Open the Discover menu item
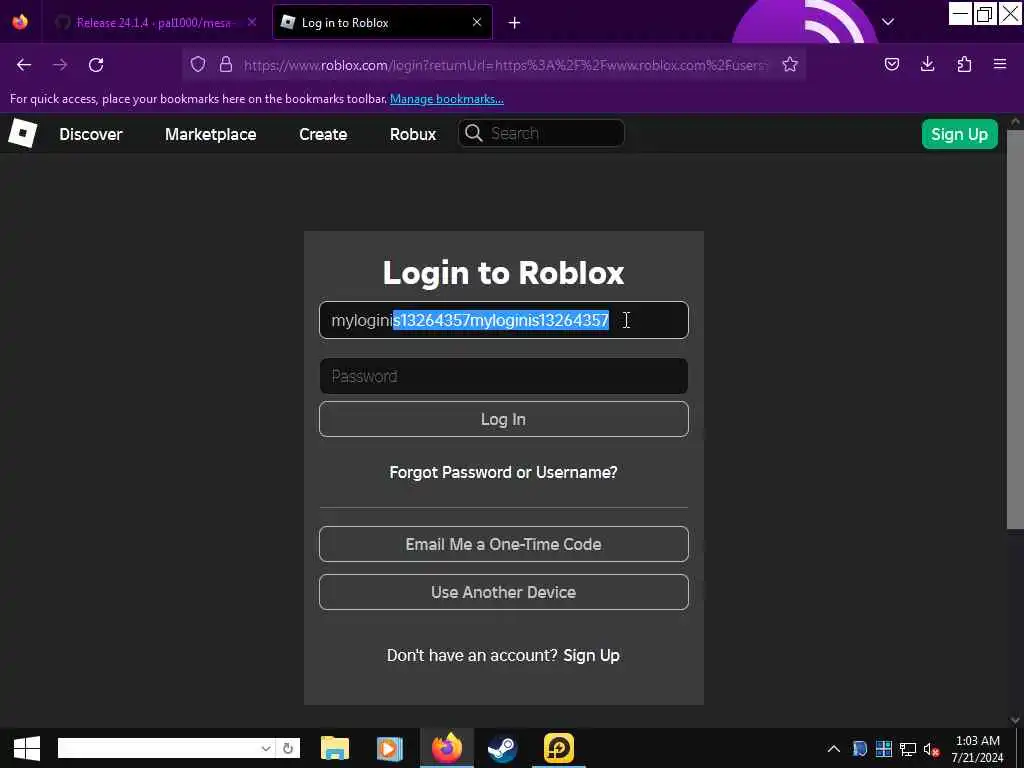 click(x=91, y=134)
